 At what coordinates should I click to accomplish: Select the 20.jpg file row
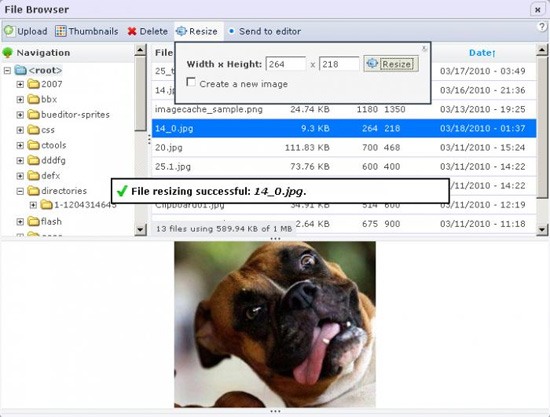[344, 147]
